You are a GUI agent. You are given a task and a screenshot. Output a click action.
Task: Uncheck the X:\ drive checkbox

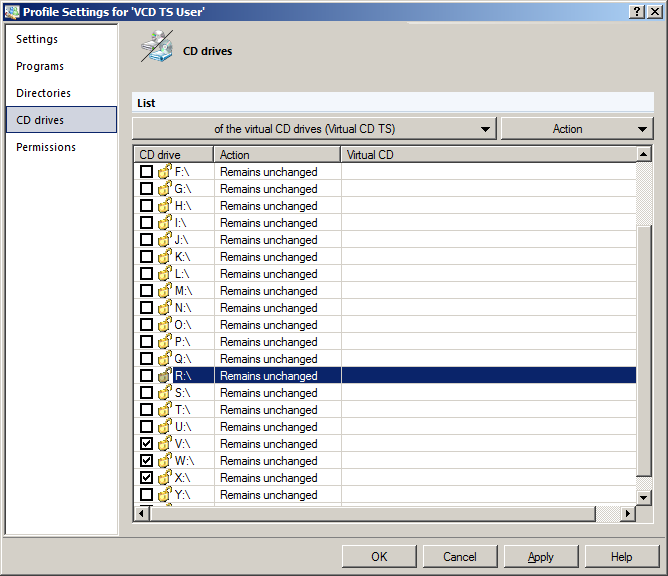click(x=147, y=478)
